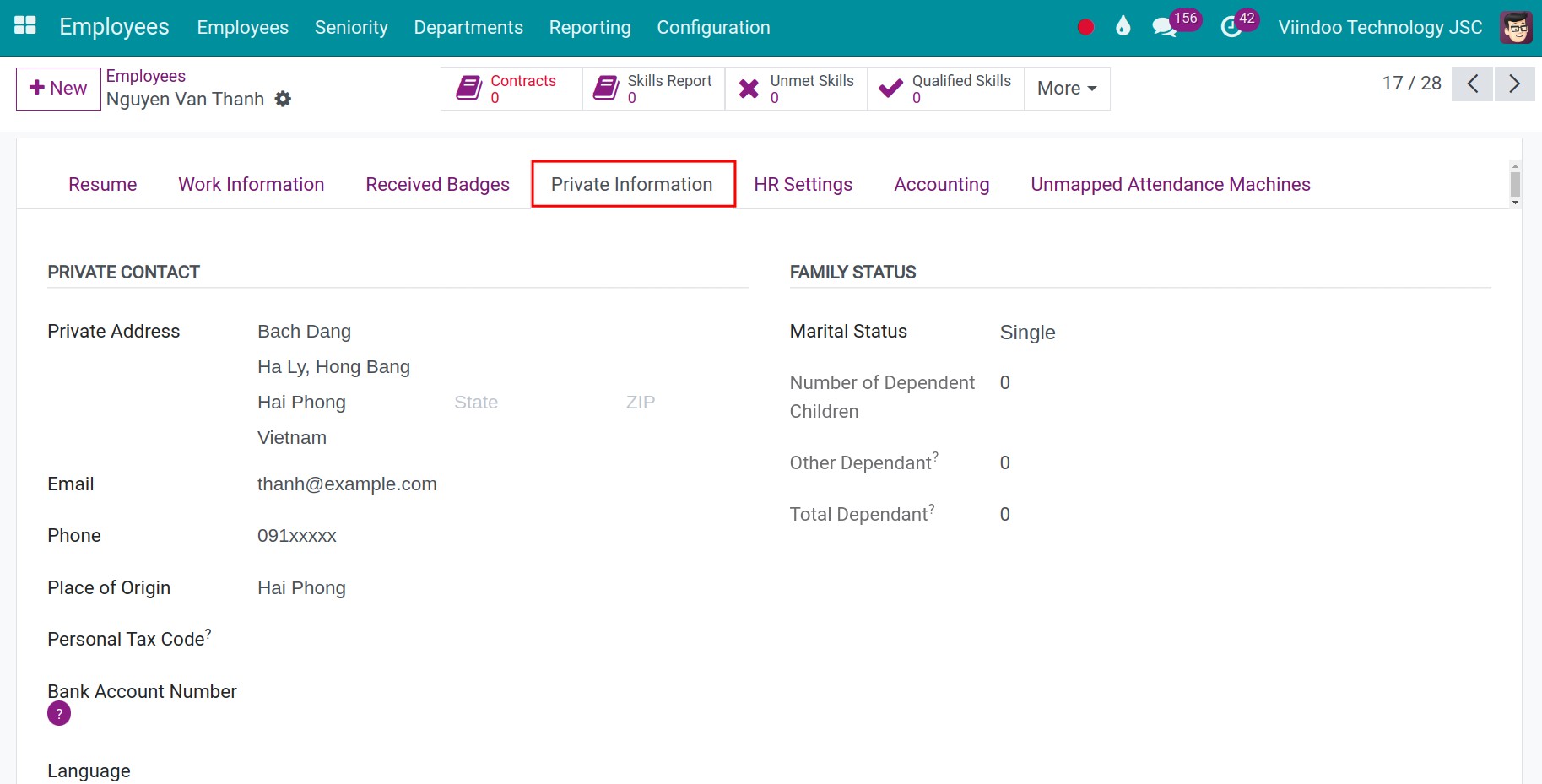Open the gear actions menu beside the employee name
Image resolution: width=1542 pixels, height=784 pixels.
284,99
